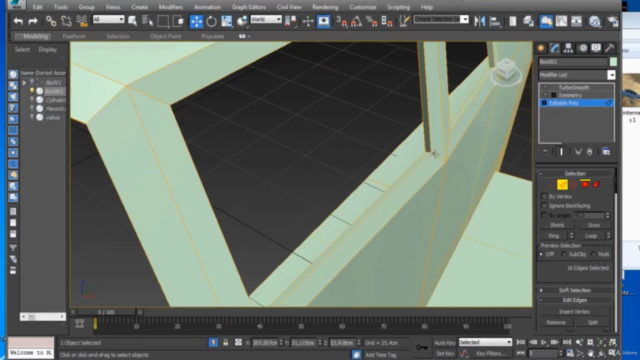Click the Auto Key button
Screen dimensions: 640x360
pyautogui.click(x=445, y=342)
